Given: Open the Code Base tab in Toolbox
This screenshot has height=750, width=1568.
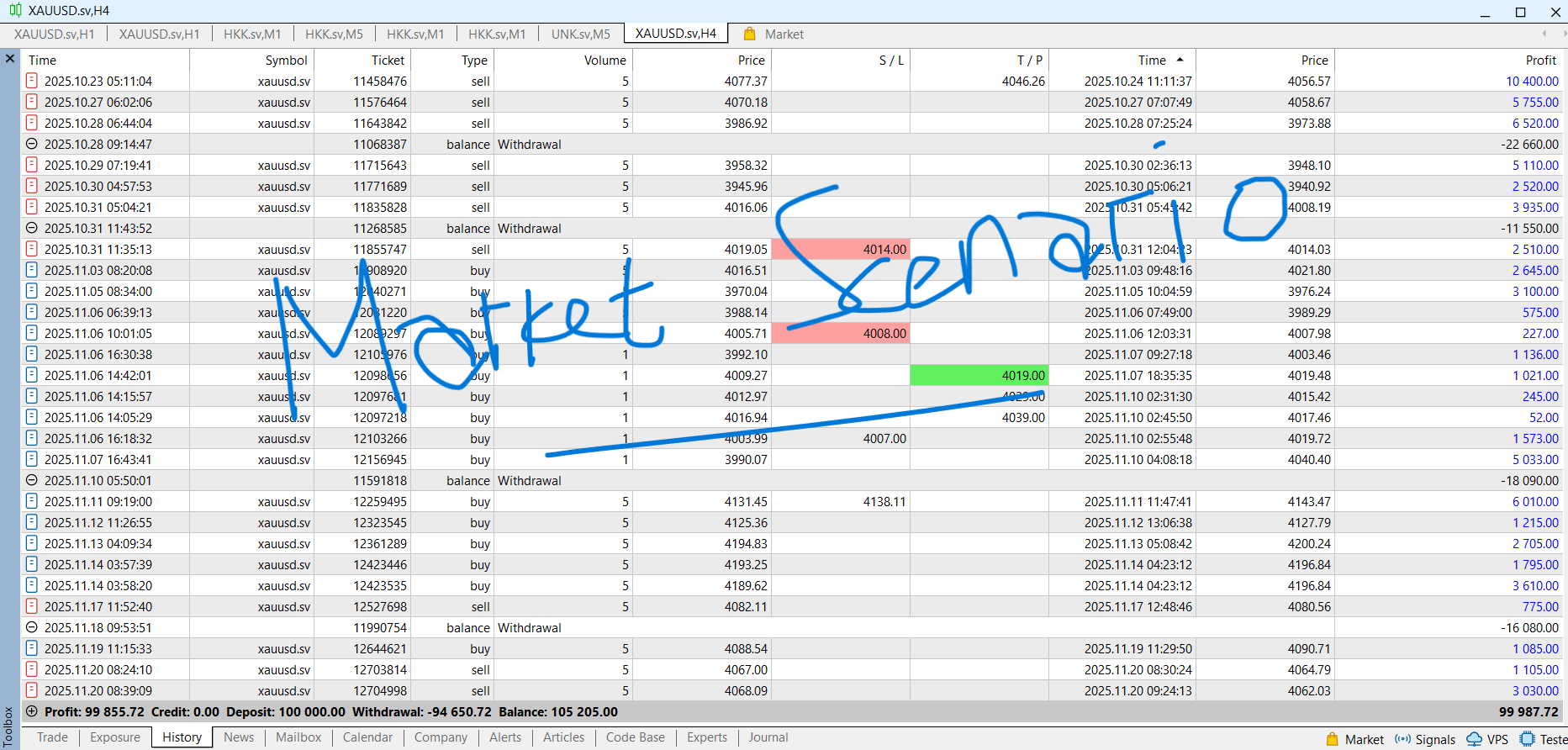Looking at the screenshot, I should click(636, 737).
